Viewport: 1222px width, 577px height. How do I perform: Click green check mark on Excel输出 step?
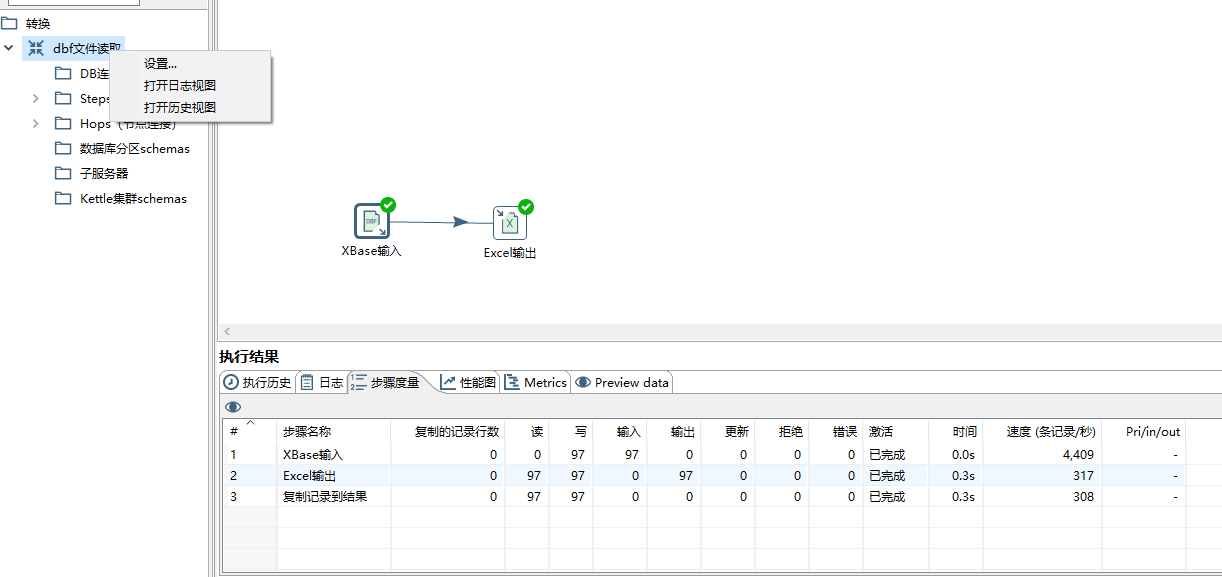pyautogui.click(x=526, y=207)
